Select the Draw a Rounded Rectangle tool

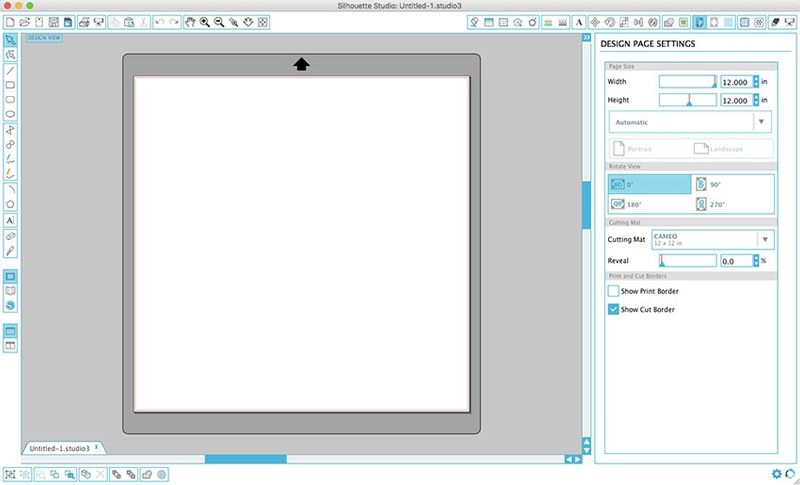10,99
